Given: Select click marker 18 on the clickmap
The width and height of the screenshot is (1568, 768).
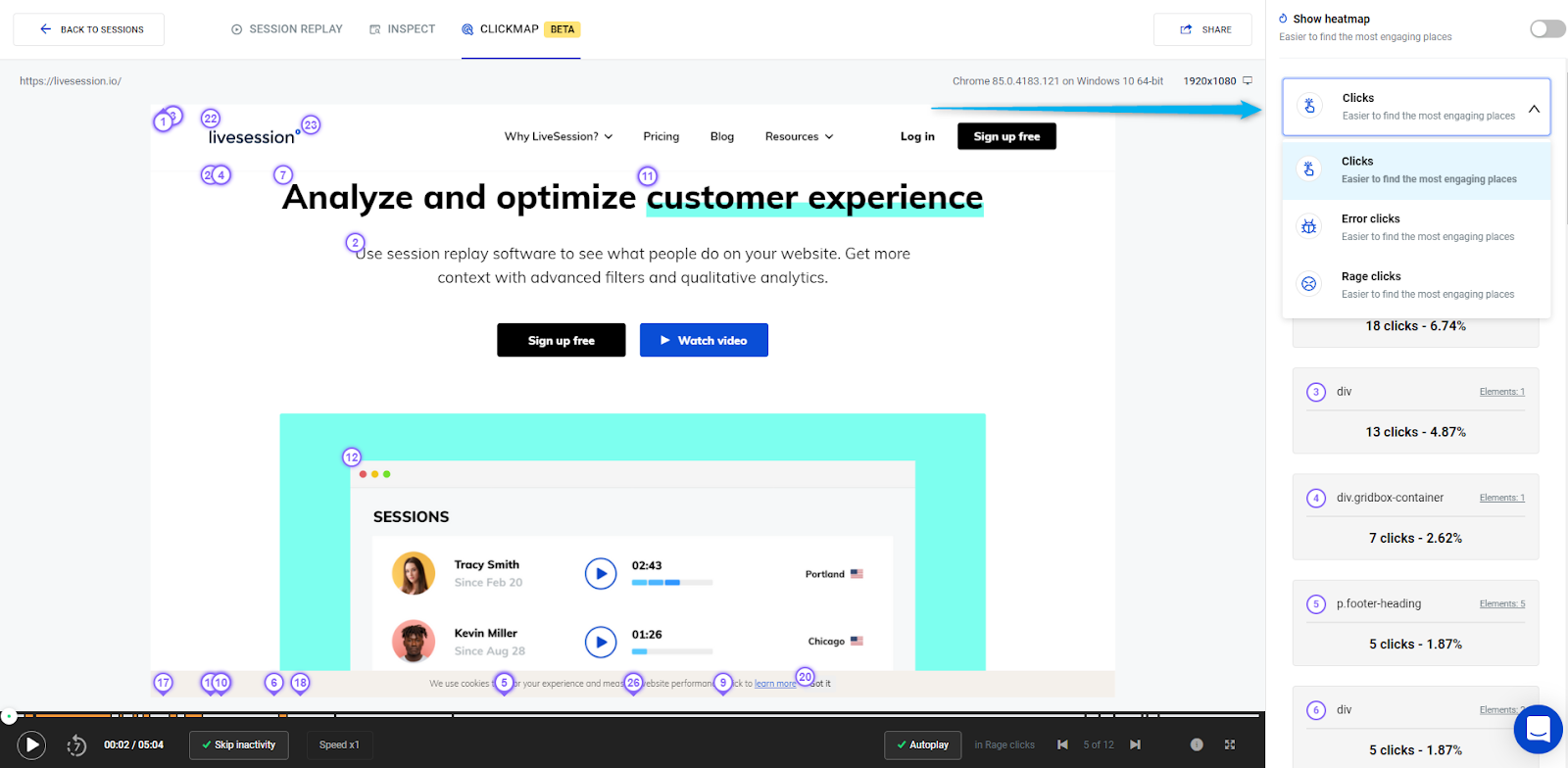Looking at the screenshot, I should tap(300, 683).
